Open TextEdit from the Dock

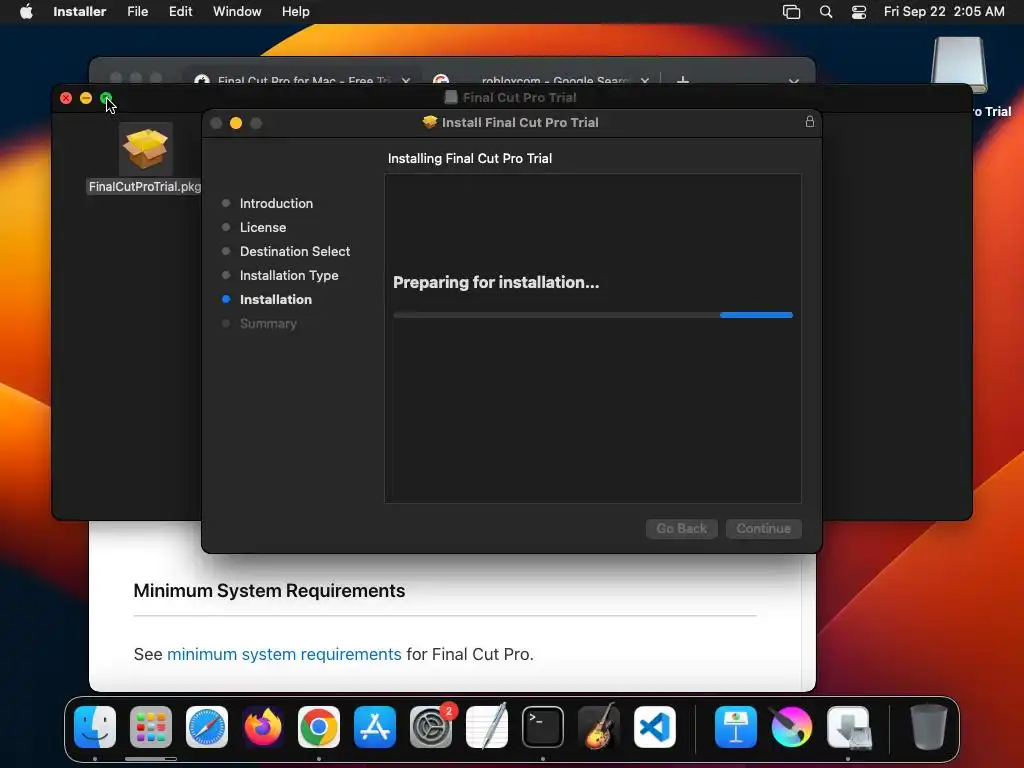[x=487, y=727]
